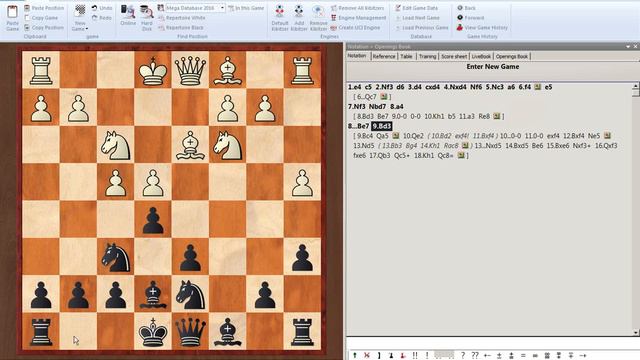Click the → attack symbol
Image resolution: width=640 pixels, height=360 pixels.
(583, 356)
